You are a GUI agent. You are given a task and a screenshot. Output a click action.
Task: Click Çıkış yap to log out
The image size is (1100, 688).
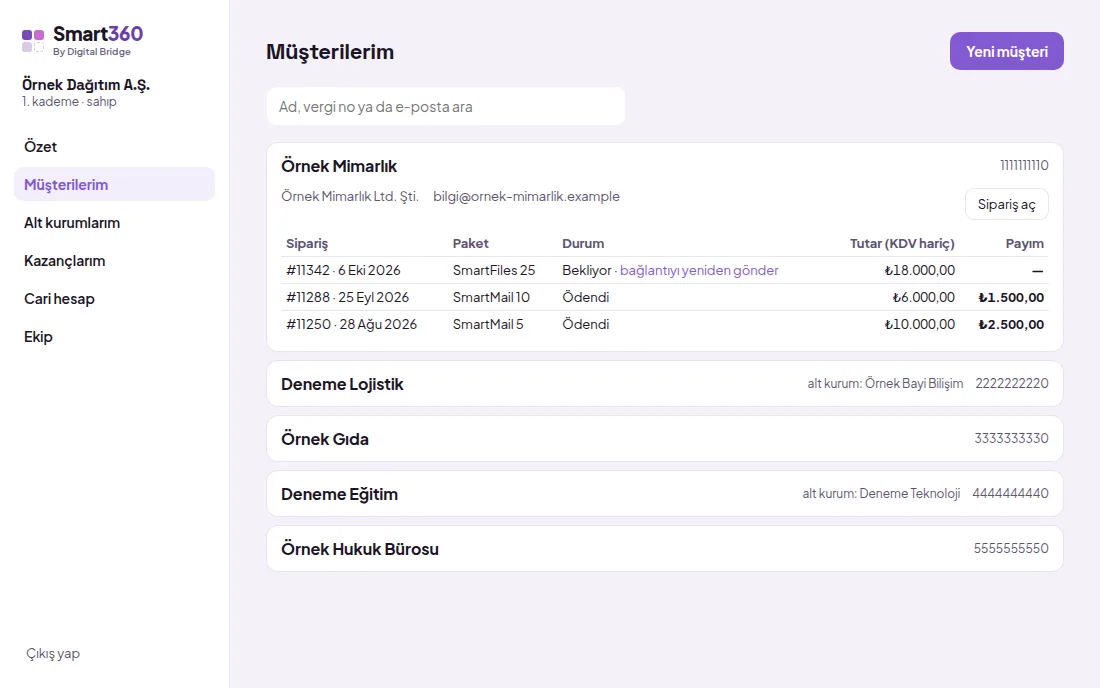click(x=53, y=654)
